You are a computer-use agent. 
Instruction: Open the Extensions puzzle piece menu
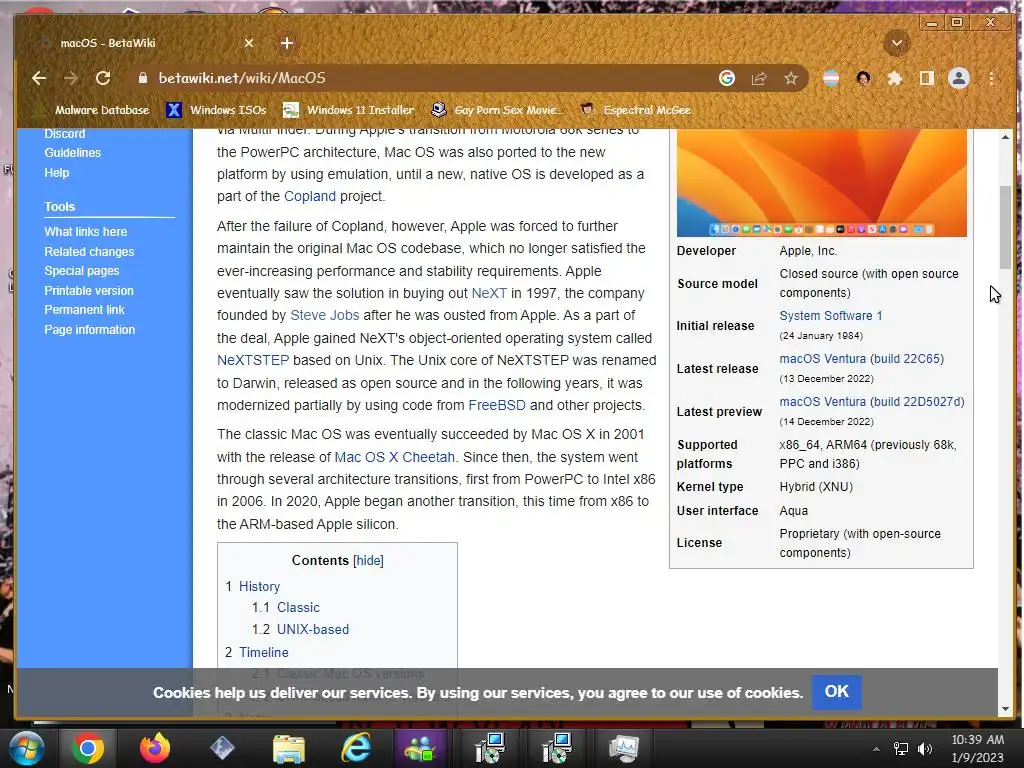pos(895,78)
